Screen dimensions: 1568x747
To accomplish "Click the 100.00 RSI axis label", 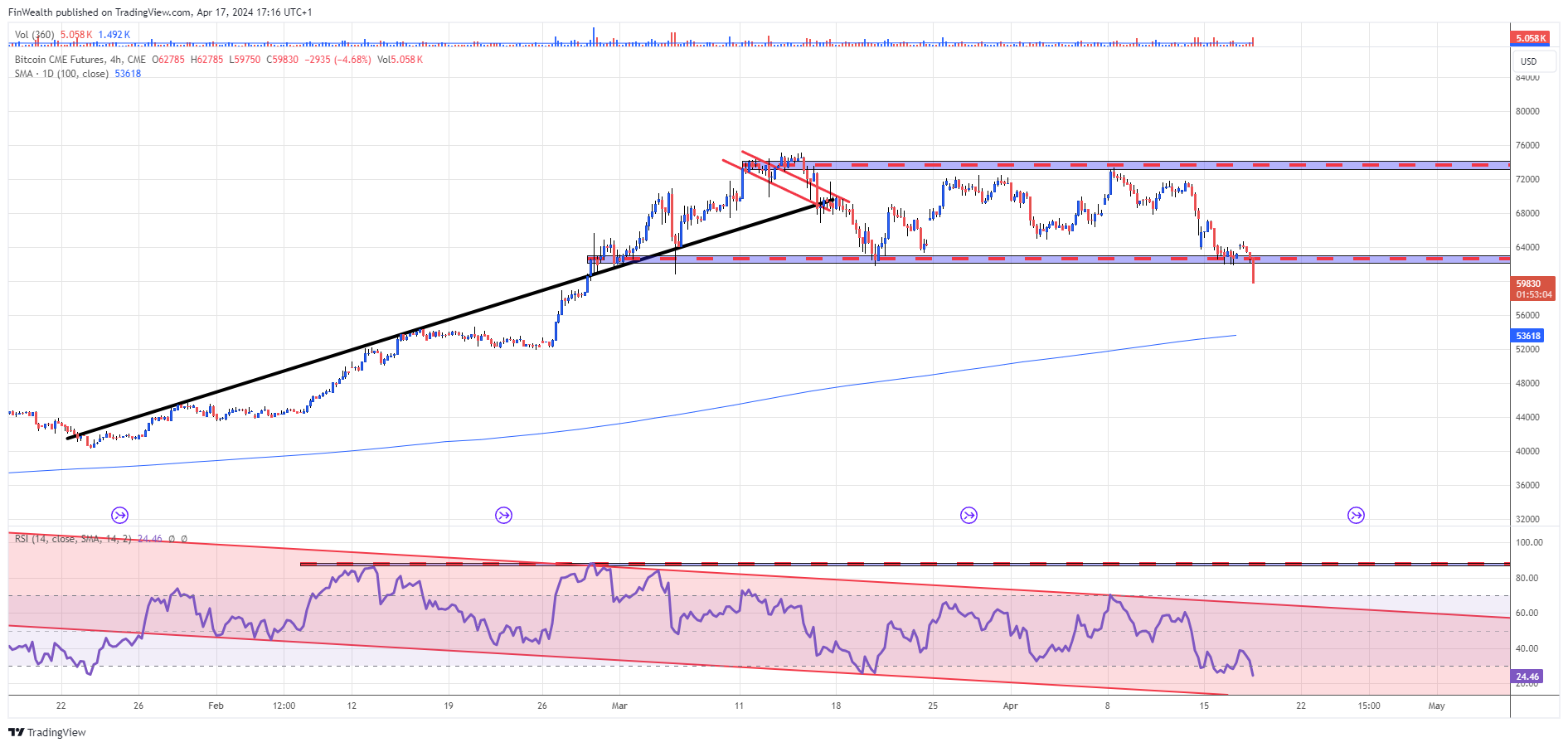I will coord(1529,542).
